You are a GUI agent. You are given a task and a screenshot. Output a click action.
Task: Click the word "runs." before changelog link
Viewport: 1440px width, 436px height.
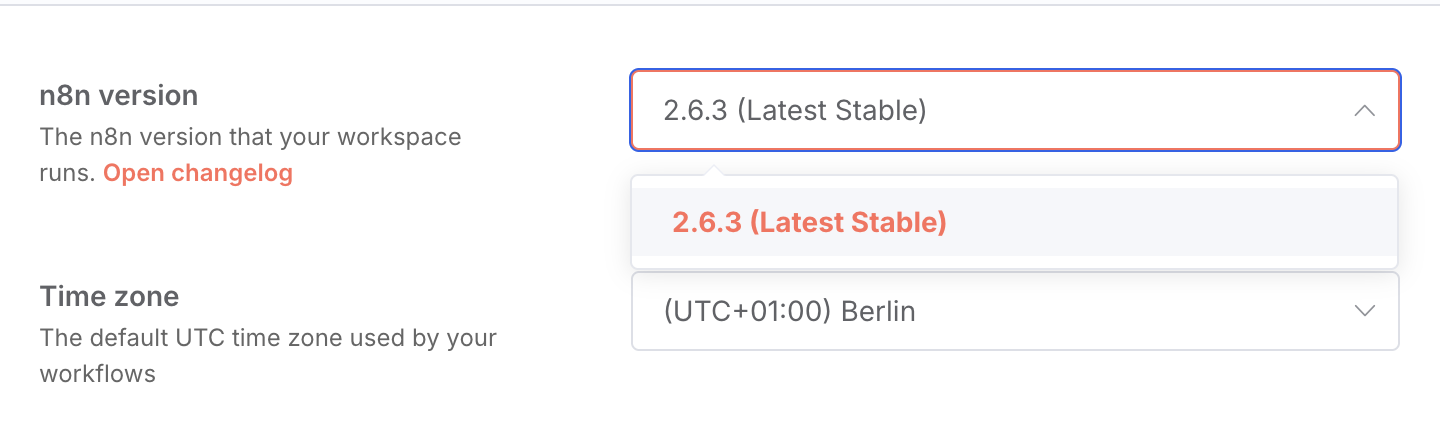pos(68,173)
